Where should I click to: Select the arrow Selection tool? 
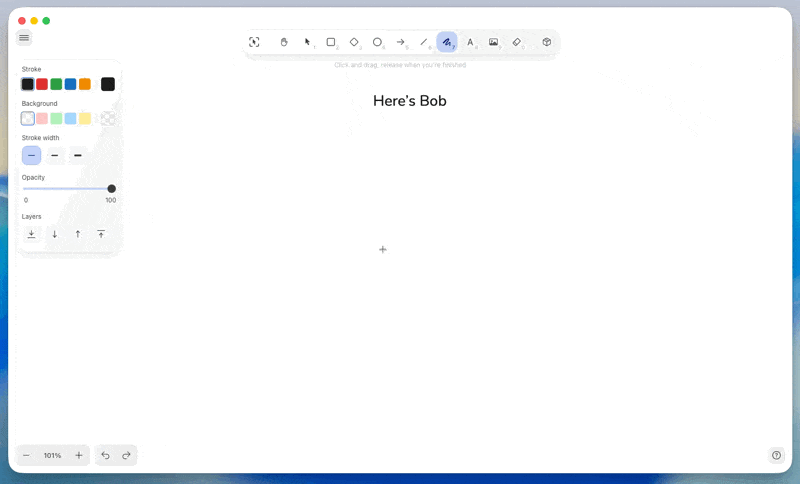click(307, 42)
